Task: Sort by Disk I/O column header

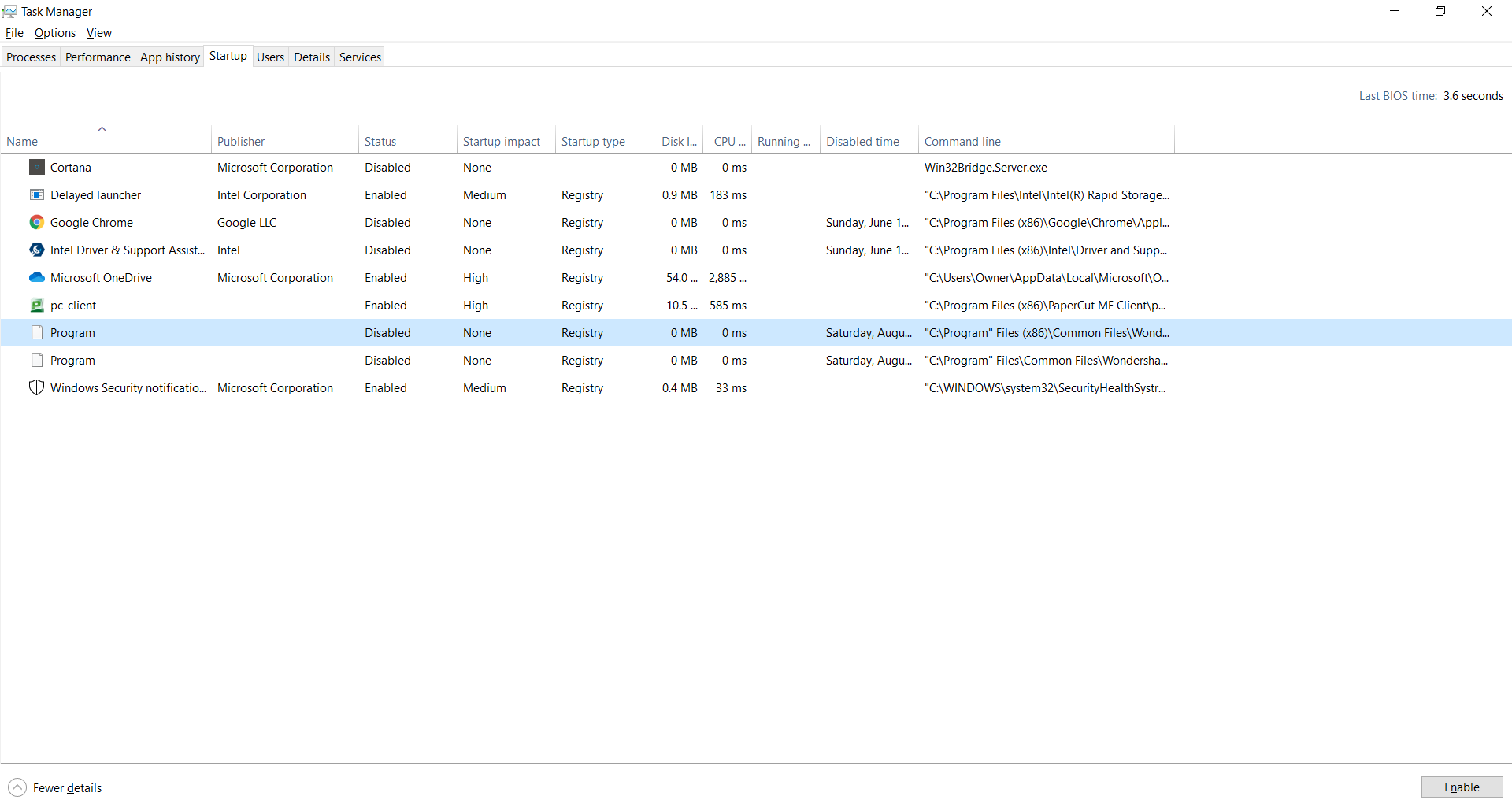Action: 679,139
